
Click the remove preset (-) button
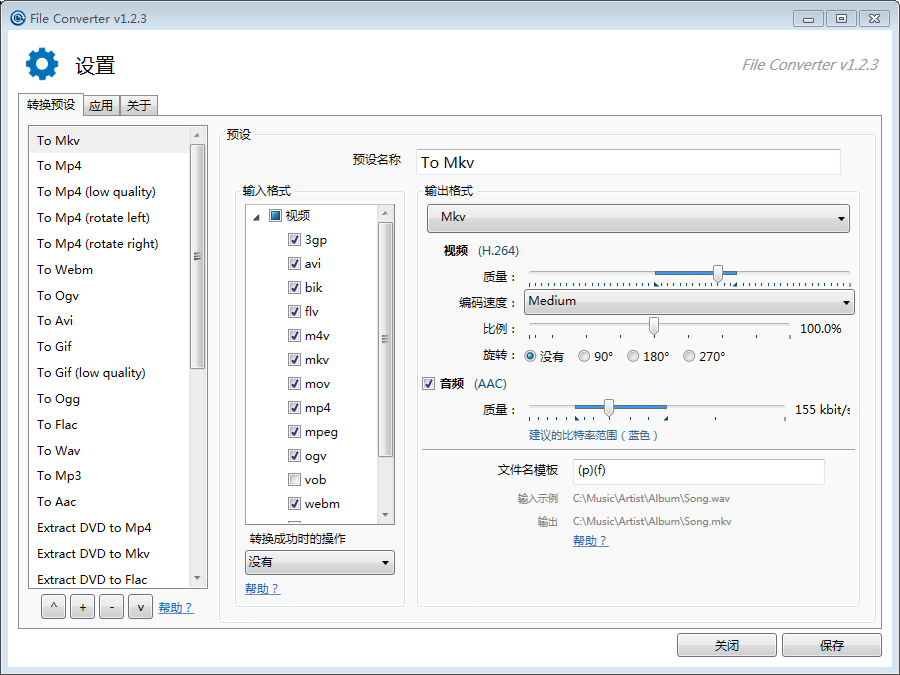112,607
